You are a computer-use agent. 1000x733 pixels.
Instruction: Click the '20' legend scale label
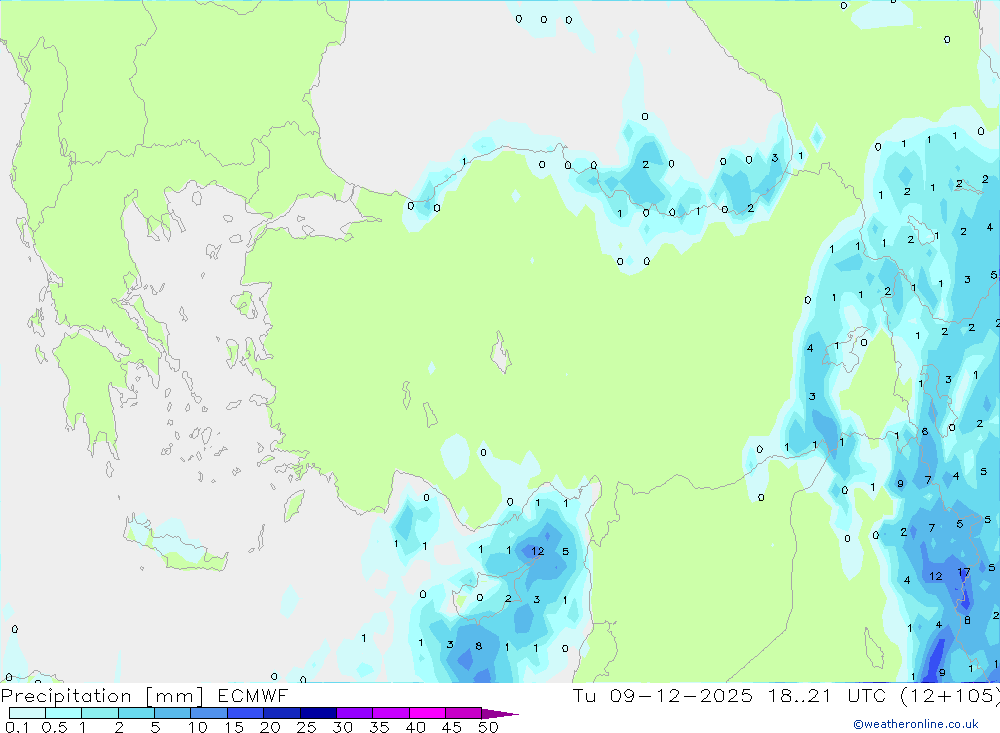tap(270, 727)
